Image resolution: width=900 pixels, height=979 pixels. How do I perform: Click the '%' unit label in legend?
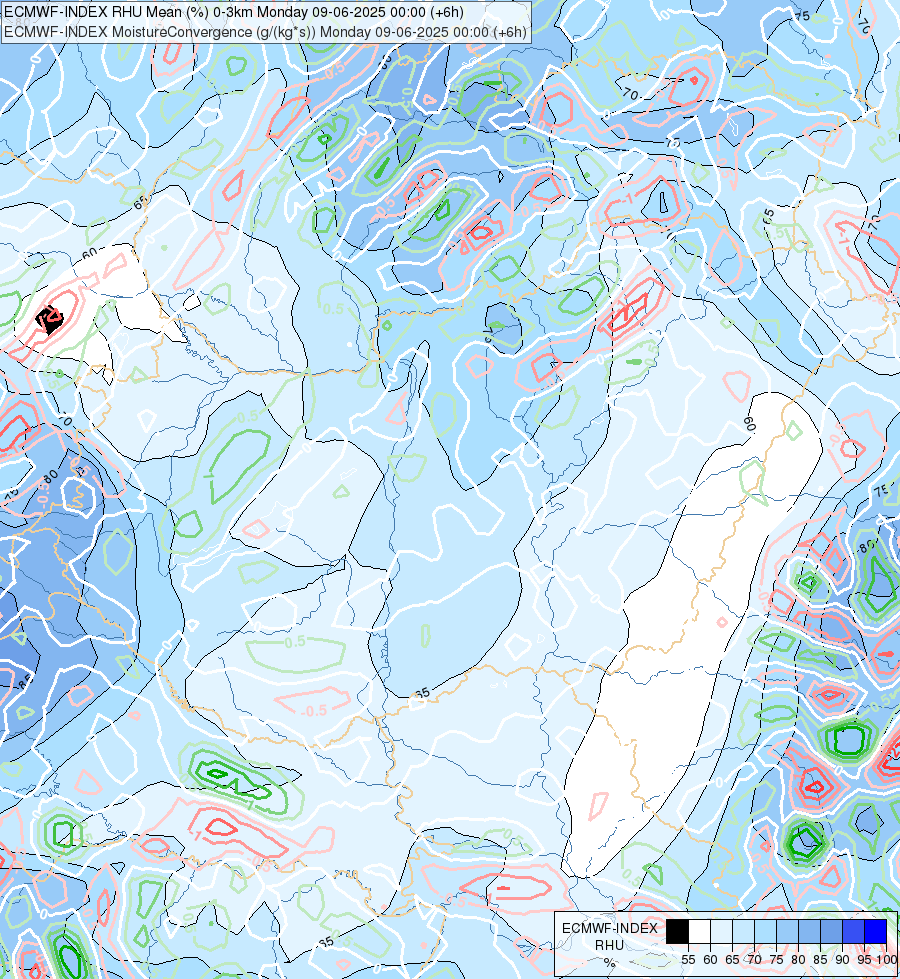(610, 962)
